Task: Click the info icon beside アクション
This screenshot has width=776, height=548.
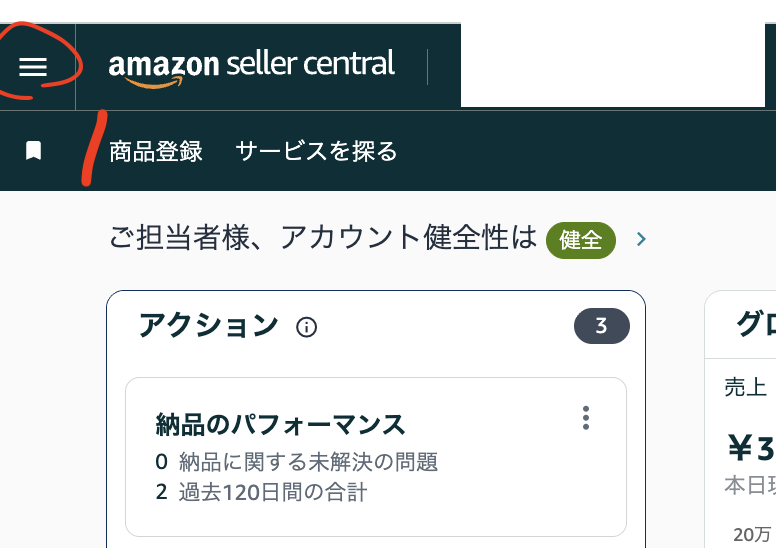Action: 307,327
